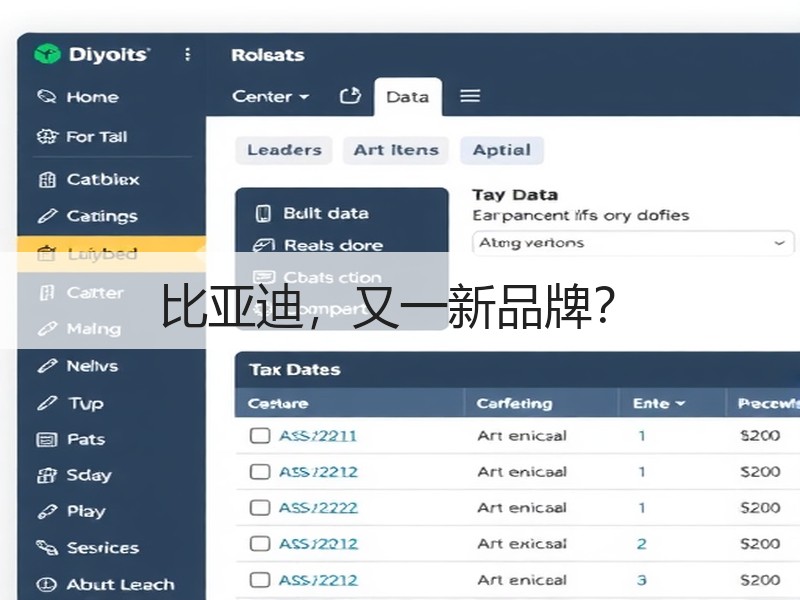
Task: Select the Aptial tab pill
Action: tap(502, 150)
